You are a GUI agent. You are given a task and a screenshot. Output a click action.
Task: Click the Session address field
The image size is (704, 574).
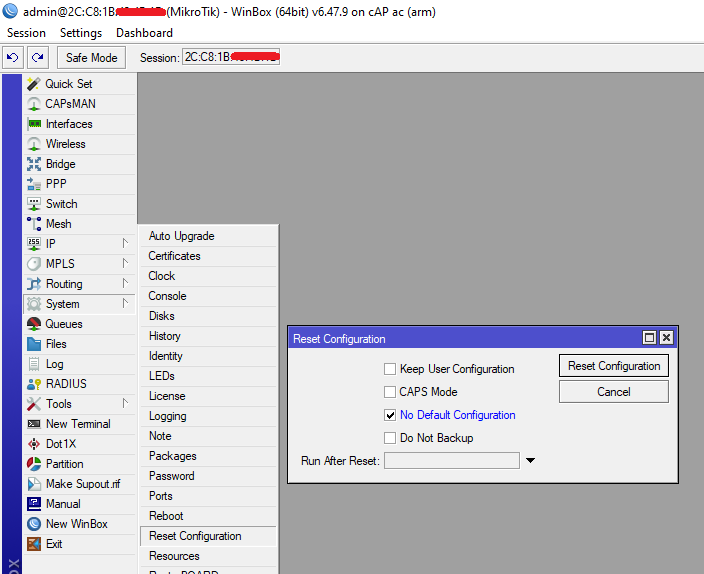point(231,57)
